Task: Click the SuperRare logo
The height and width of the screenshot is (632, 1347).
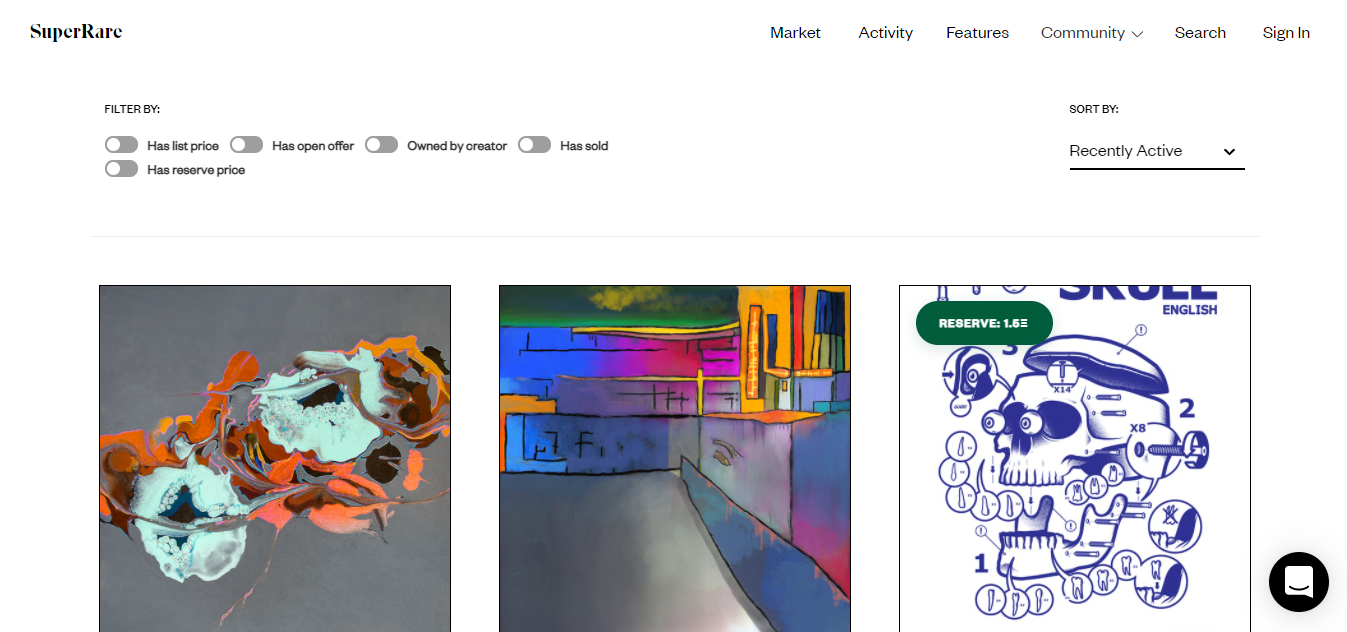Action: 76,32
